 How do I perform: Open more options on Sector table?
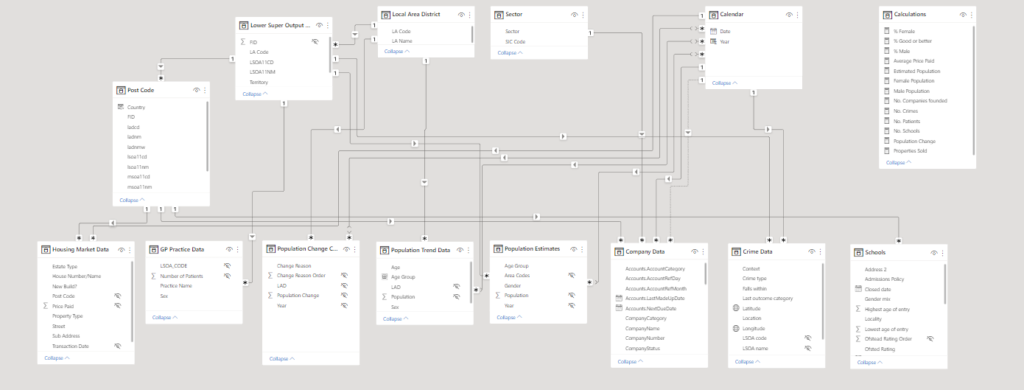tap(583, 14)
